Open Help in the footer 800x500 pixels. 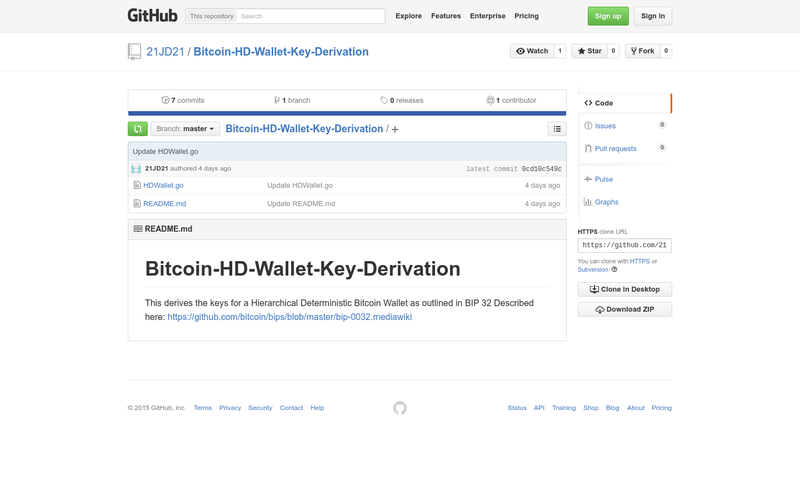point(317,408)
